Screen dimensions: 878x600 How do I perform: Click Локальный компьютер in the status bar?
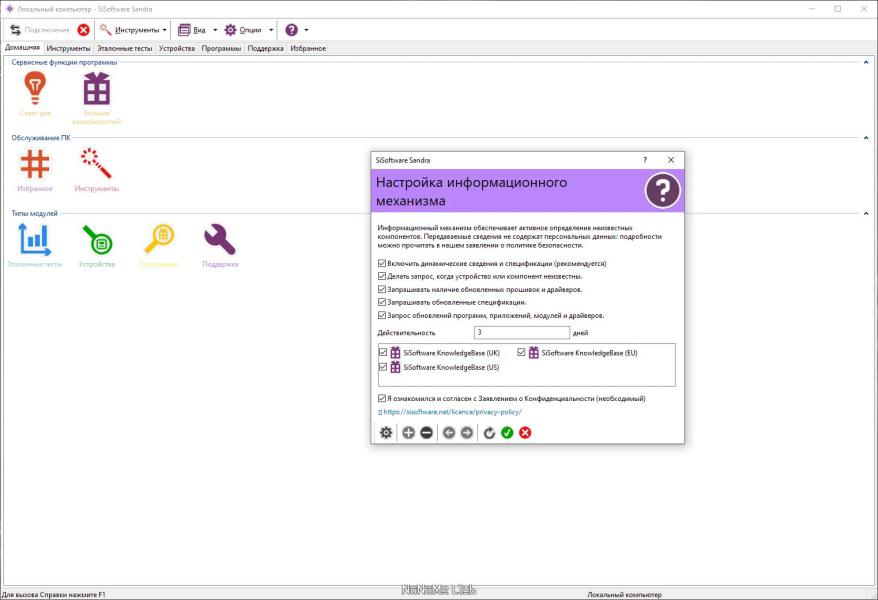[x=624, y=594]
